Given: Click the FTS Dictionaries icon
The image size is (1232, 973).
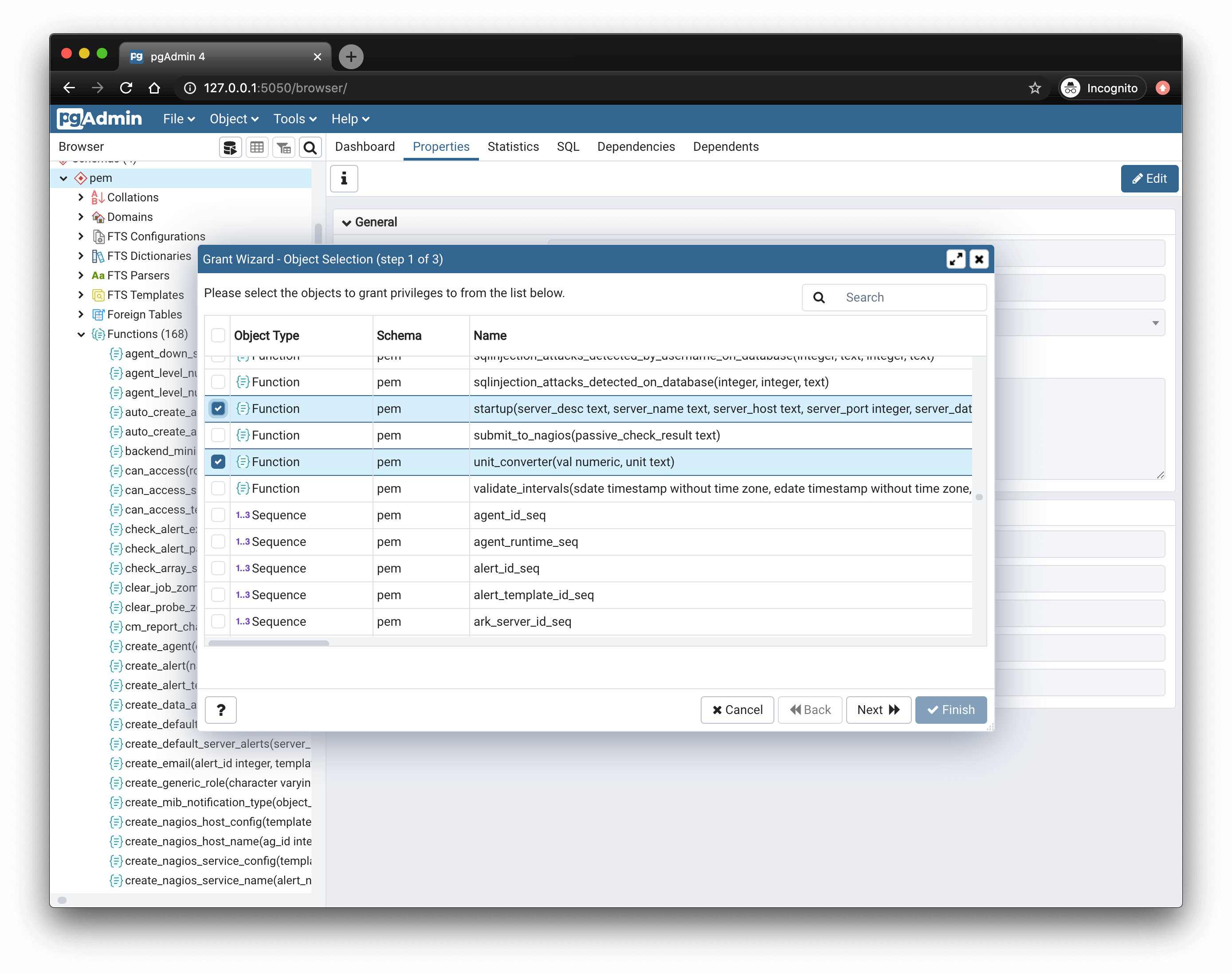Looking at the screenshot, I should tap(98, 256).
